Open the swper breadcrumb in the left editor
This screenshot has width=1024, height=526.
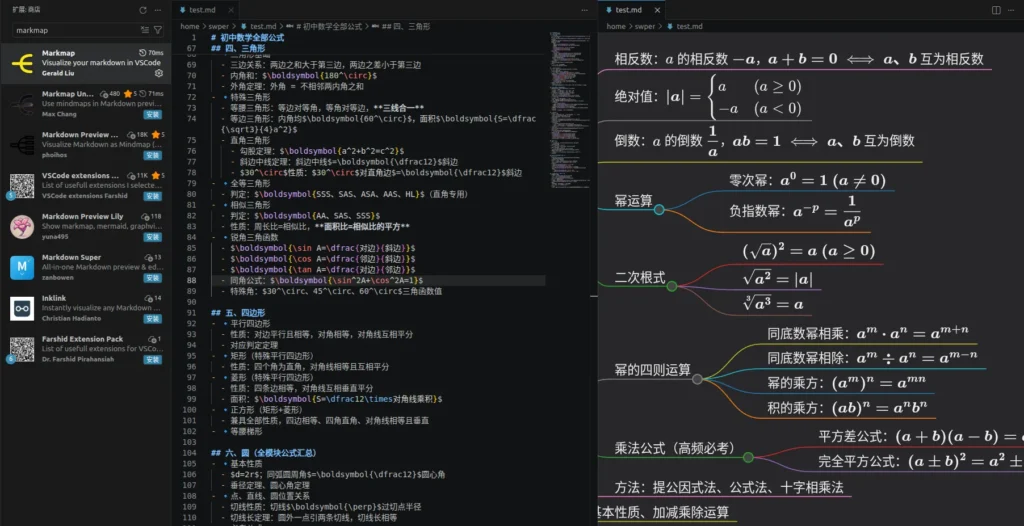click(x=220, y=26)
